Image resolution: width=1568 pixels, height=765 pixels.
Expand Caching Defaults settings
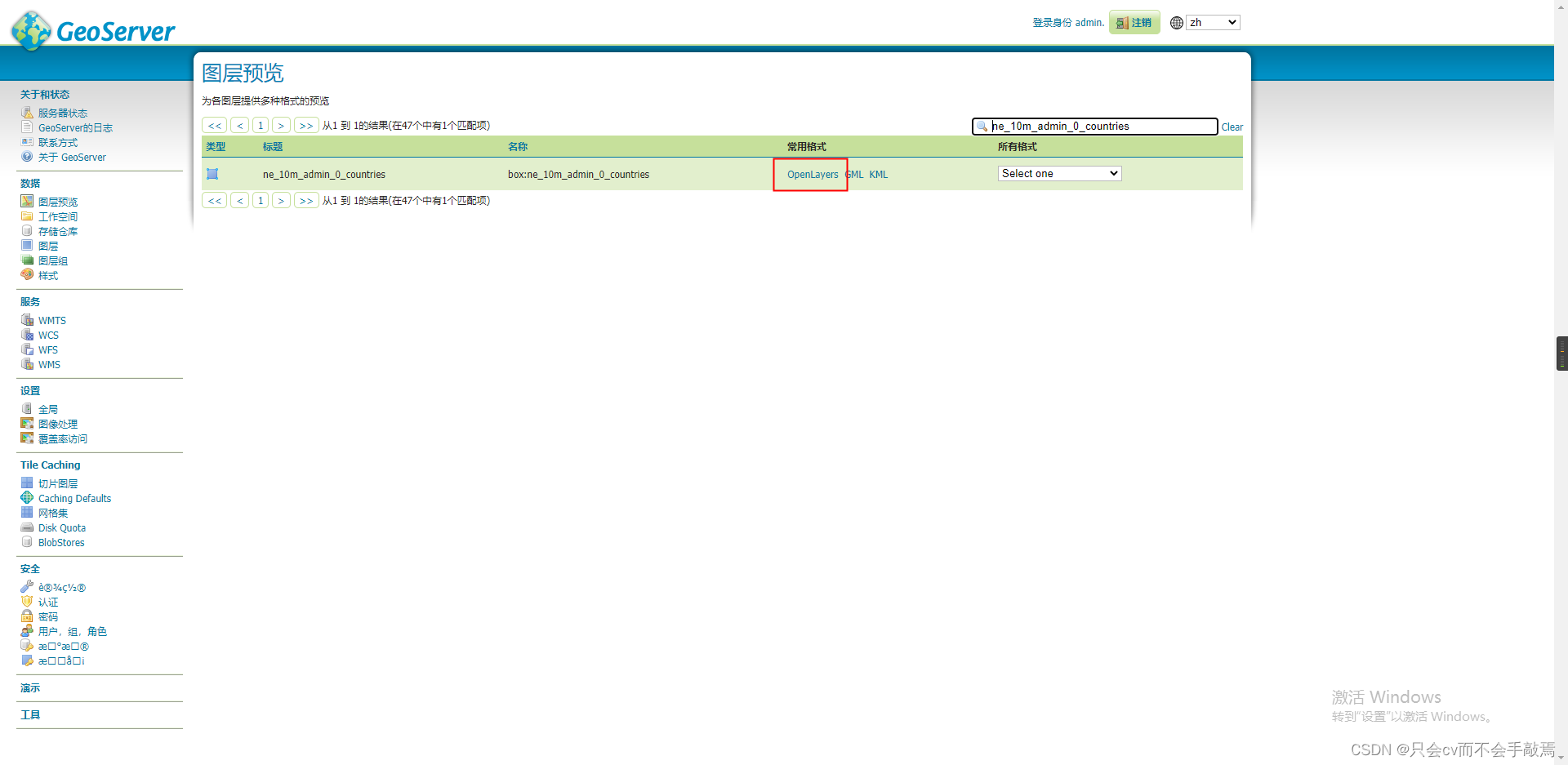tap(73, 498)
